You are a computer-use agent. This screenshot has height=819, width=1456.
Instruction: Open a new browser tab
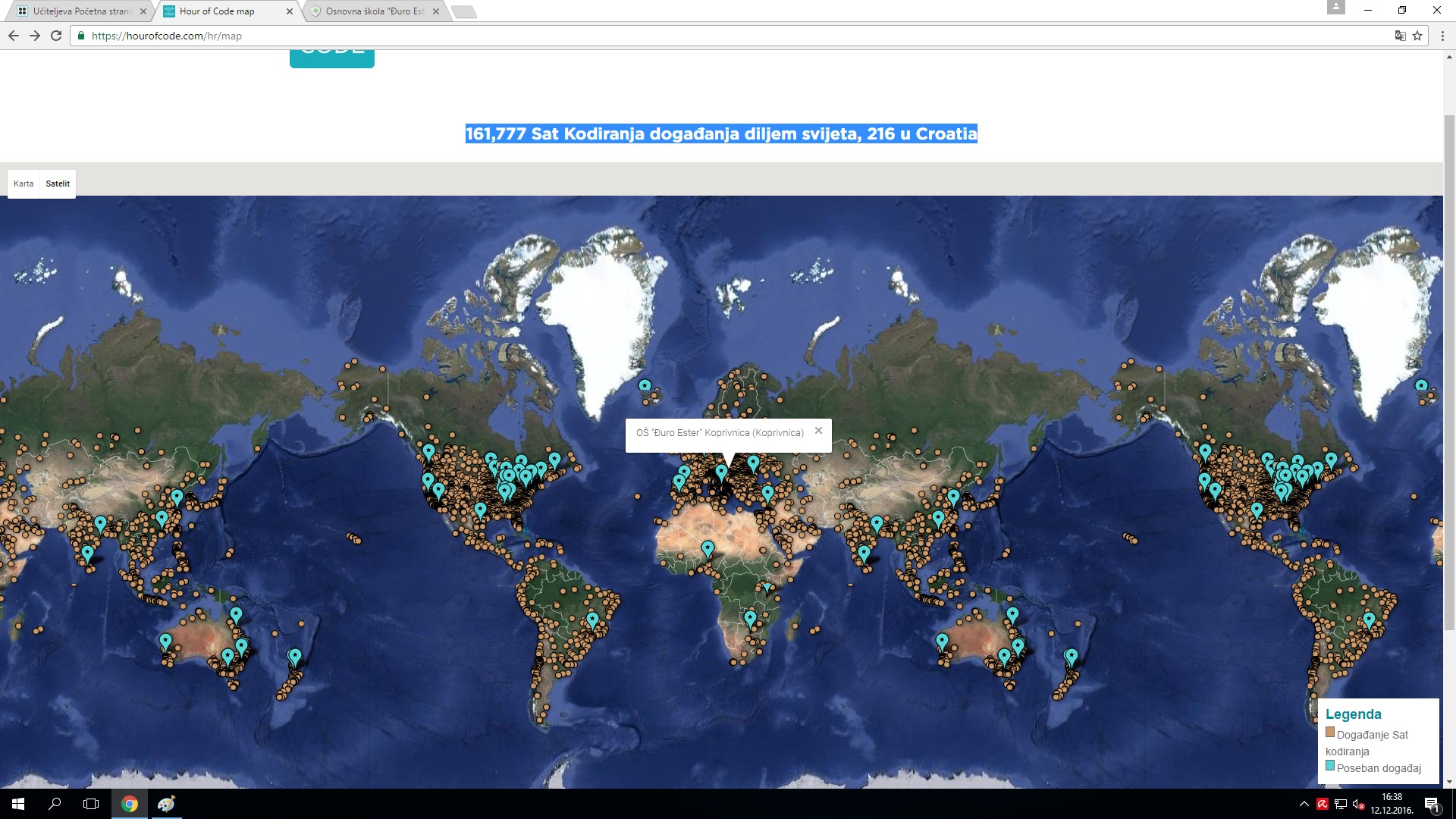click(463, 11)
